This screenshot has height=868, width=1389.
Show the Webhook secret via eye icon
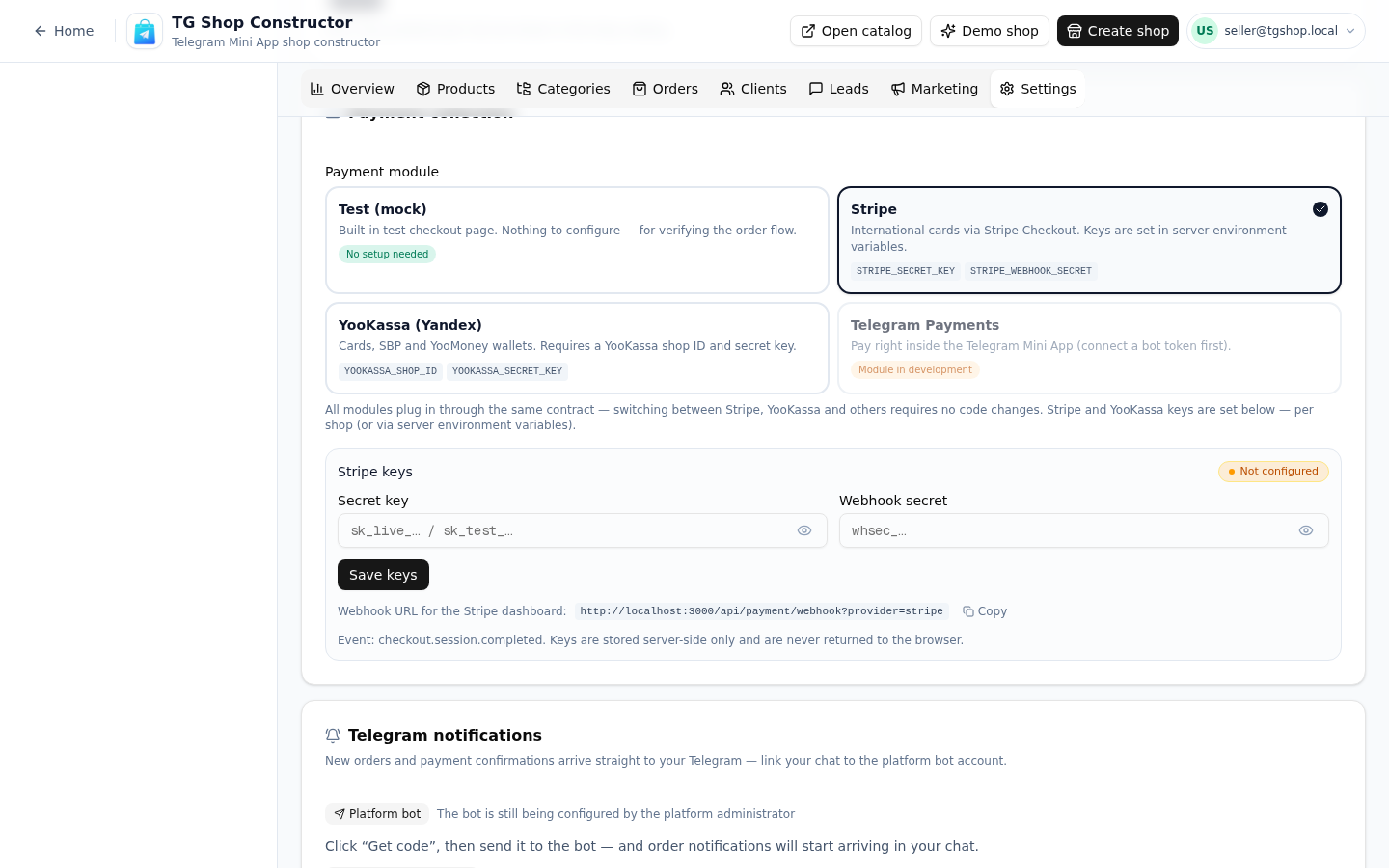1306,530
